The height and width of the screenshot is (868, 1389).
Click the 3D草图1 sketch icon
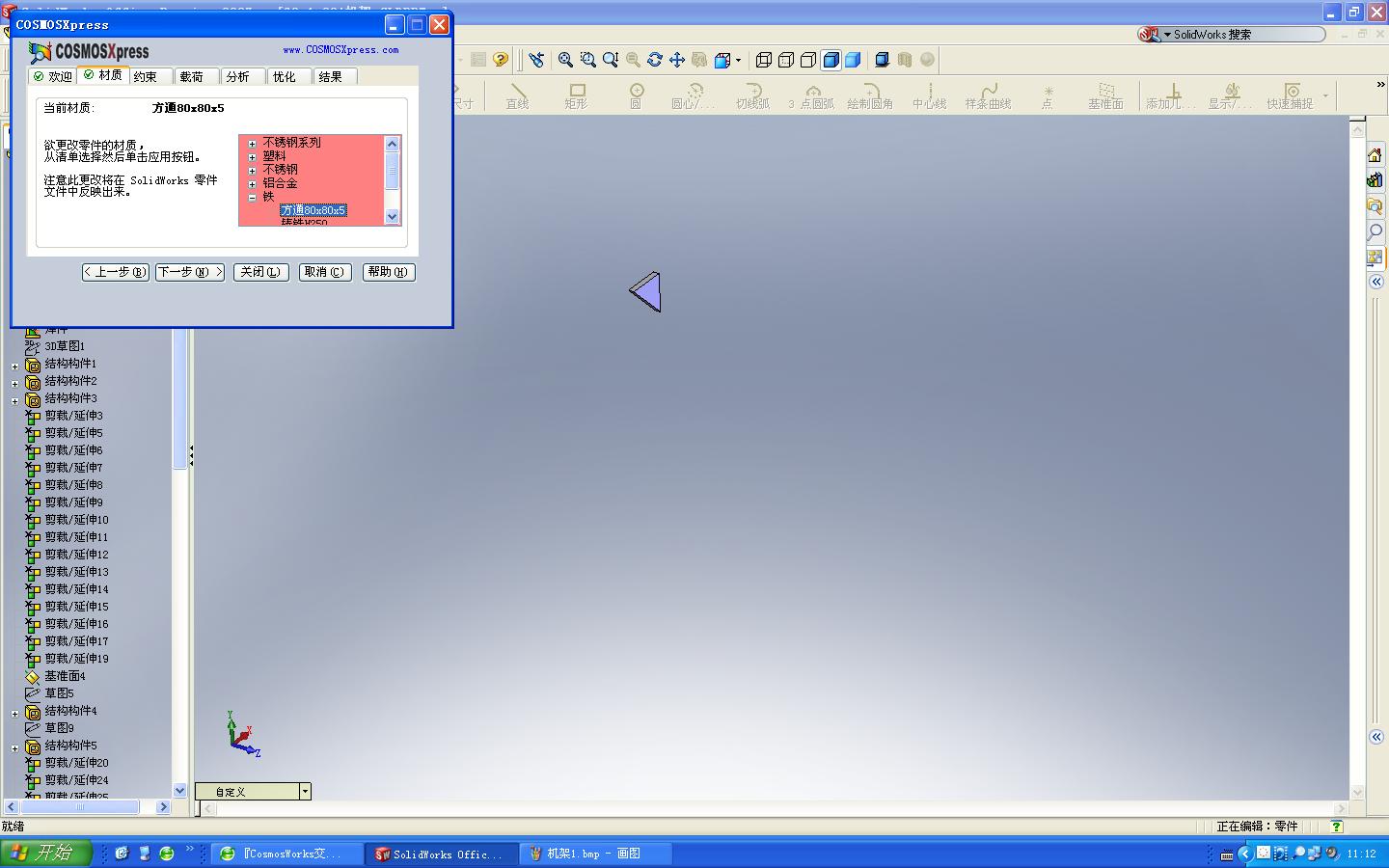(x=33, y=346)
